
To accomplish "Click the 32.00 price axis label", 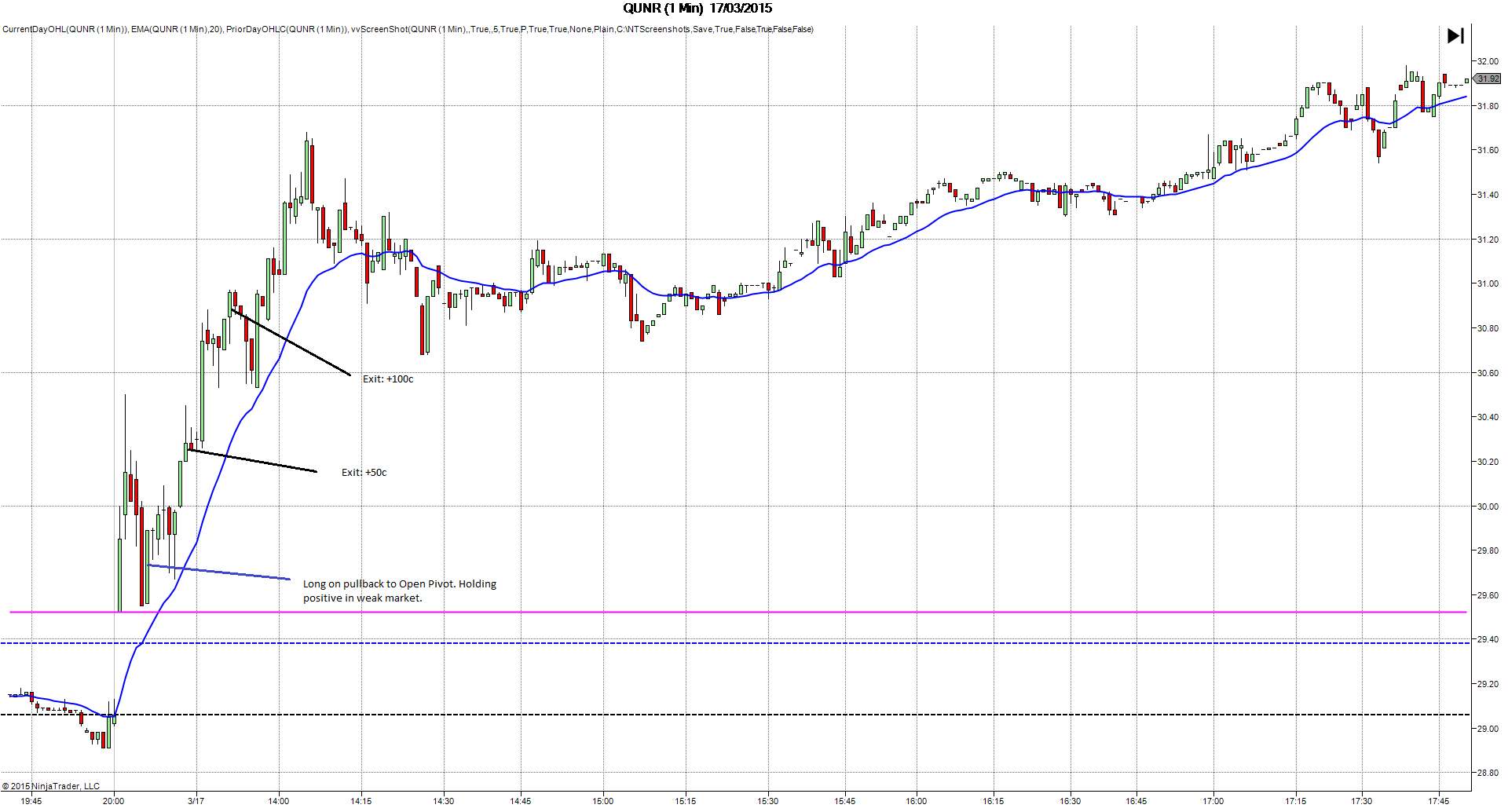I will 1488,61.
